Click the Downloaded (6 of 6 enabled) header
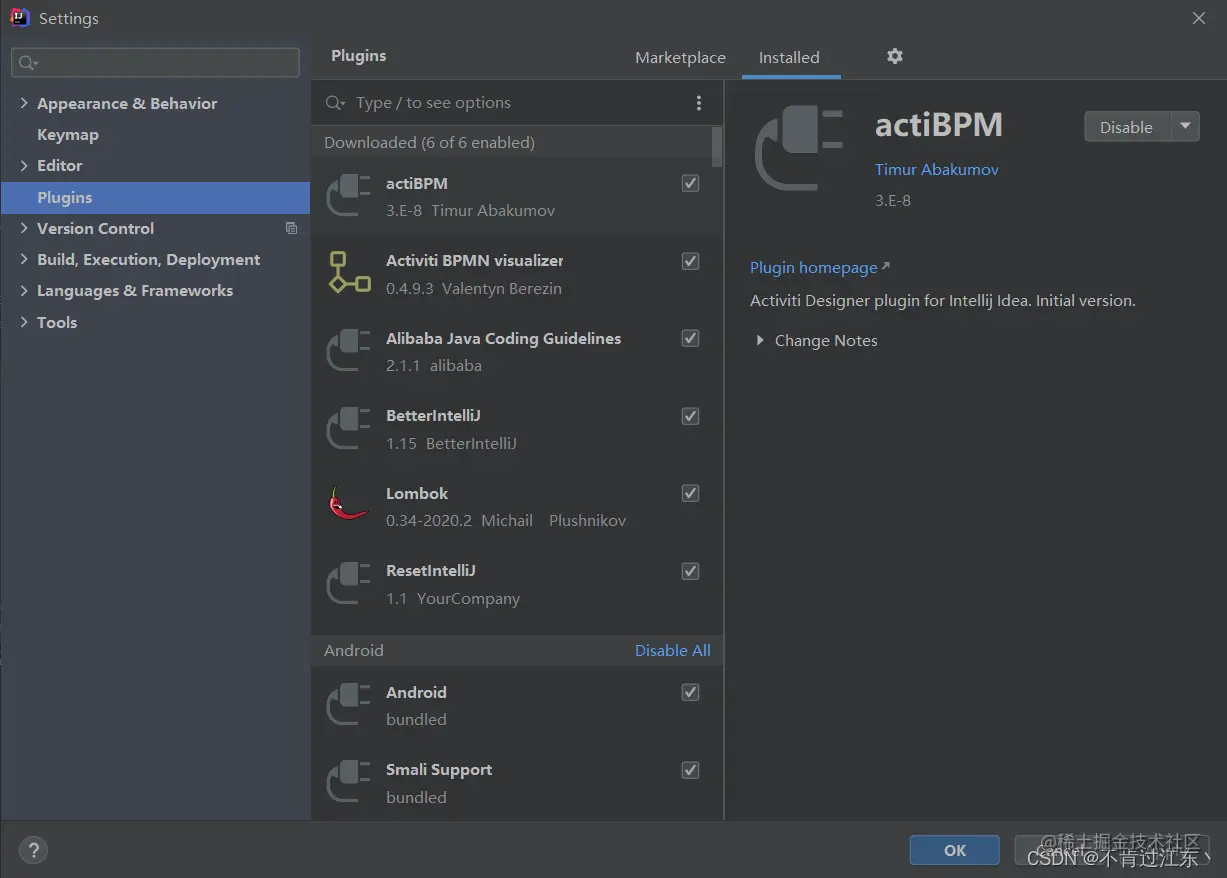The image size is (1227, 878). click(429, 142)
